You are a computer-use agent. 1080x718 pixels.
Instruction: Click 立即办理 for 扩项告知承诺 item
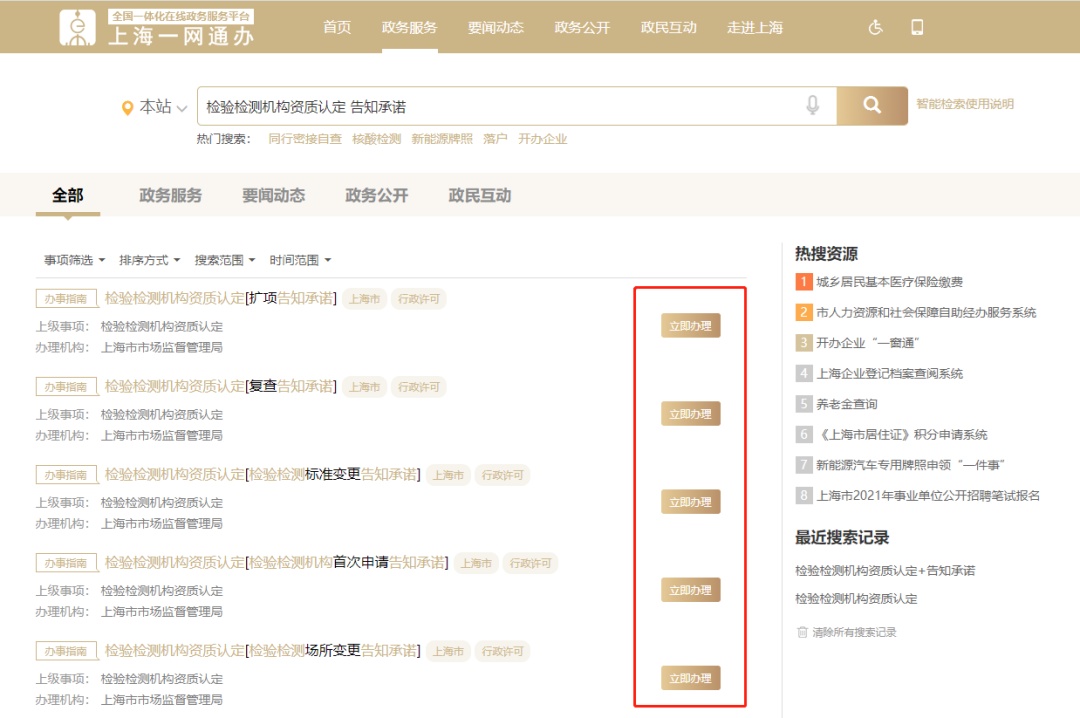coord(690,326)
